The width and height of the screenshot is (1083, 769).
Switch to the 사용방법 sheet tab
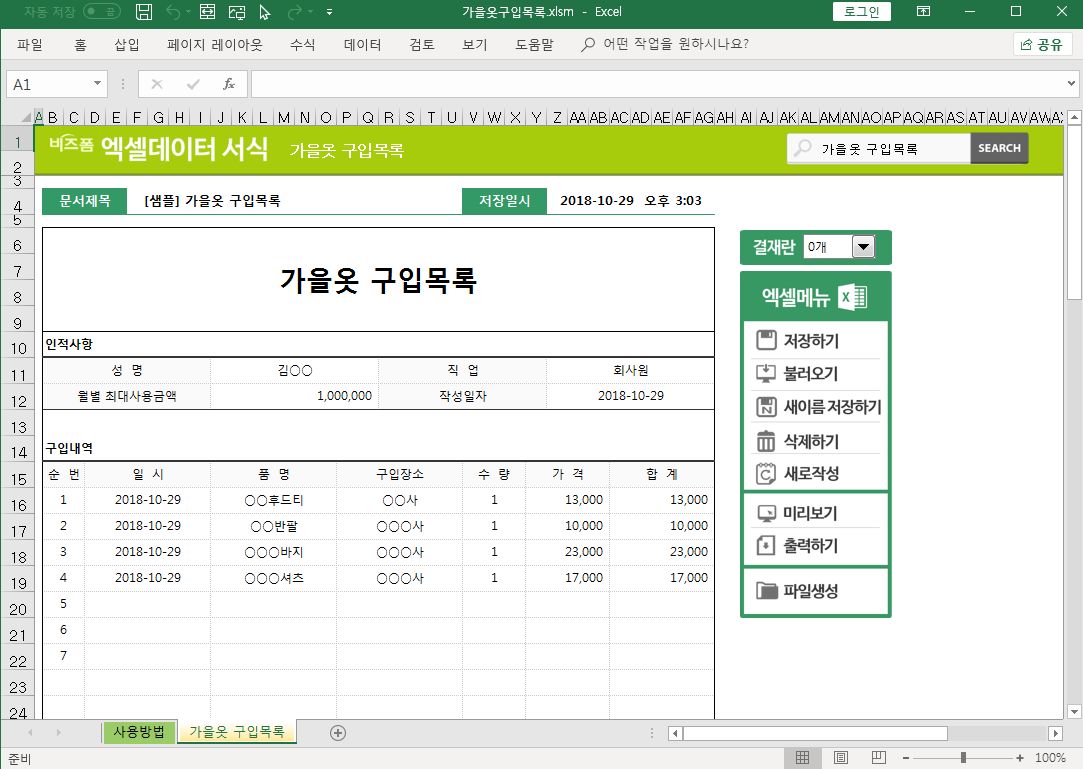pos(139,731)
